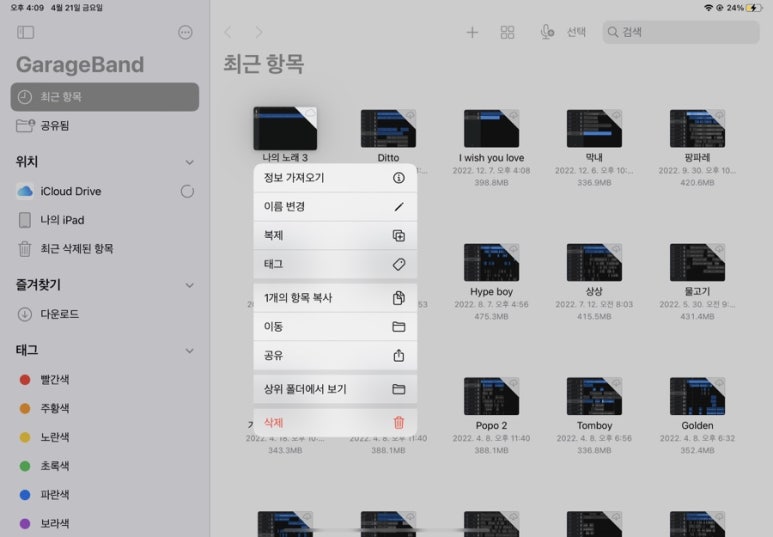Screen dimensions: 773x537
Task: Choose 삭제 to delete the song
Action: tap(335, 423)
